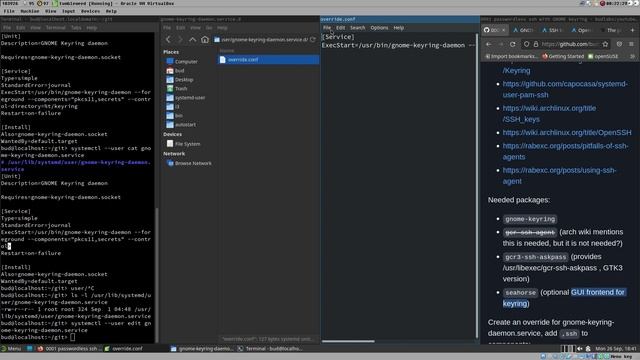This screenshot has width=640, height=360.
Task: Open Tabs menu in terminal window
Action: click(76, 28)
